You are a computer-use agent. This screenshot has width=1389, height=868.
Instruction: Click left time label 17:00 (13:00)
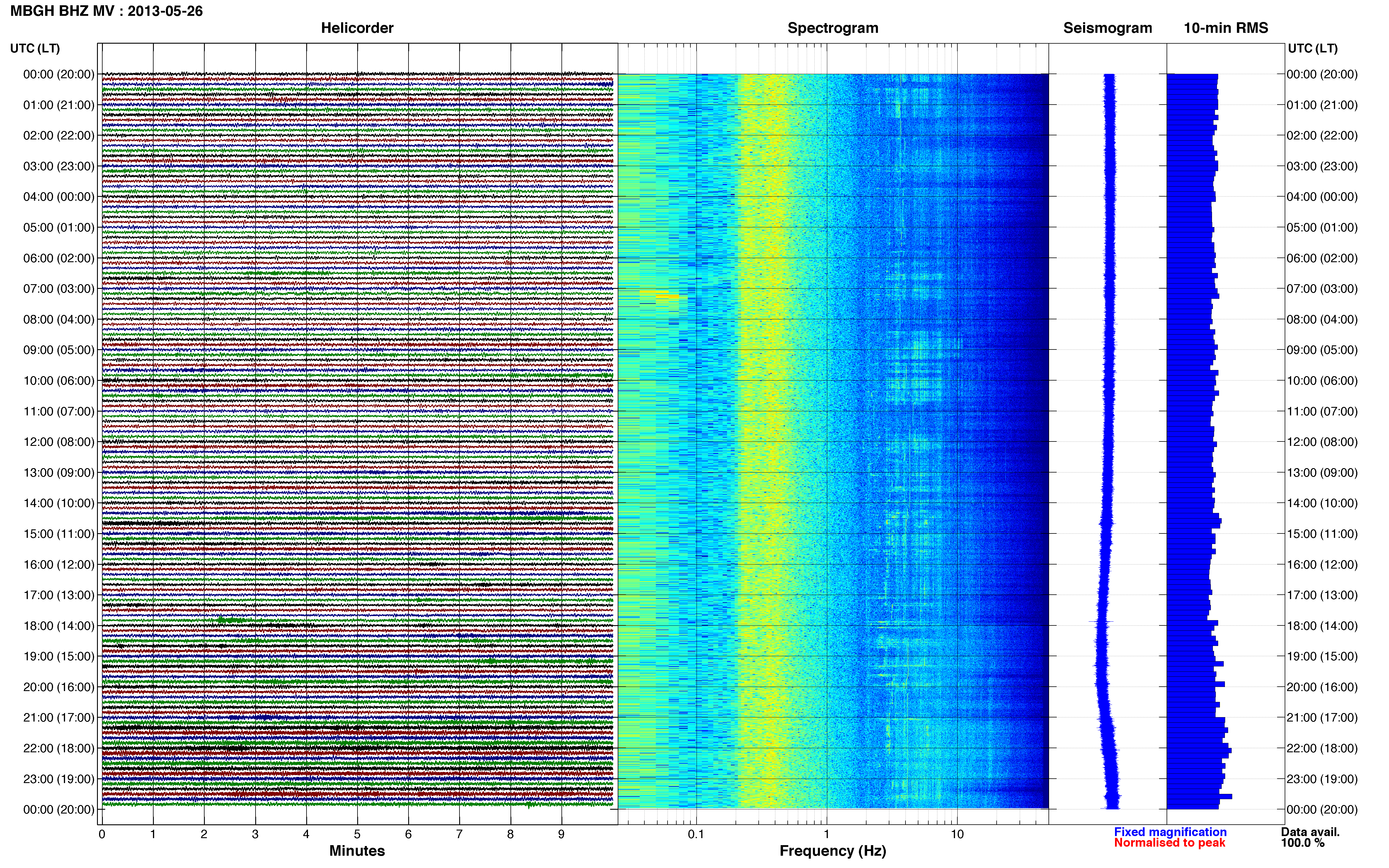[59, 595]
